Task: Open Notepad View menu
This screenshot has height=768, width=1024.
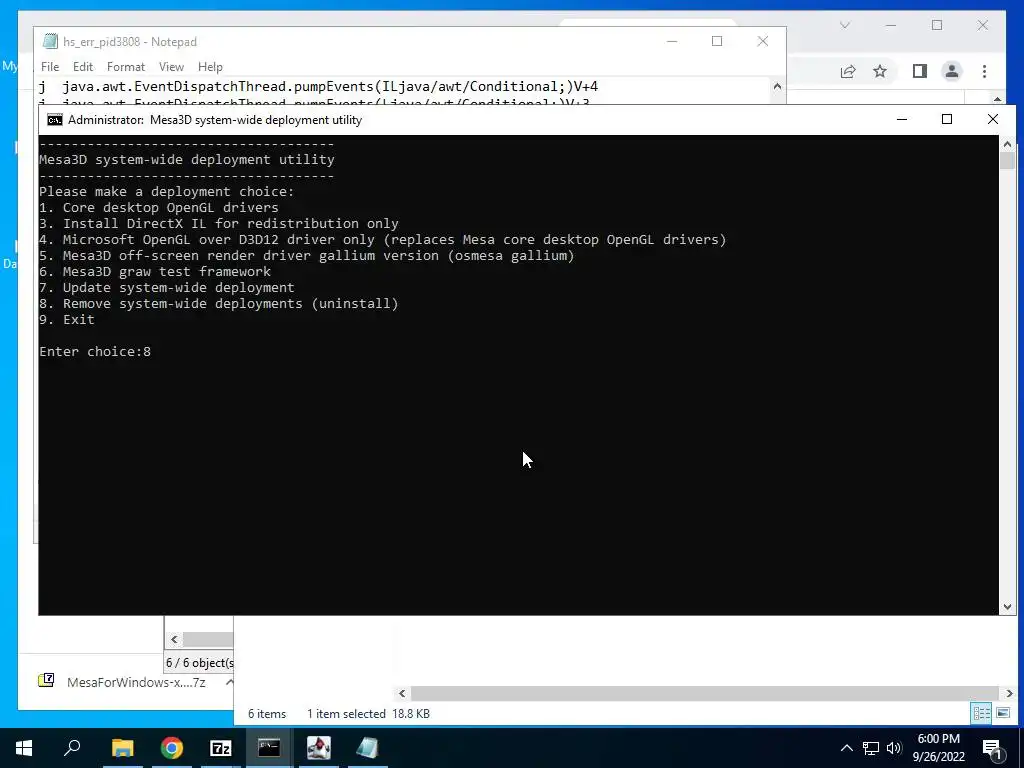Action: (171, 67)
